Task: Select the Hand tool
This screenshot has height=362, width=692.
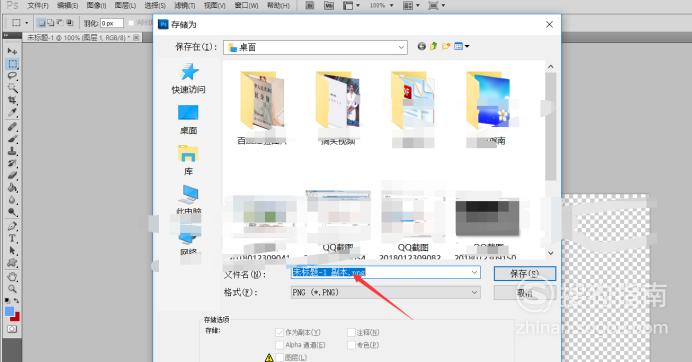Action: point(12,277)
